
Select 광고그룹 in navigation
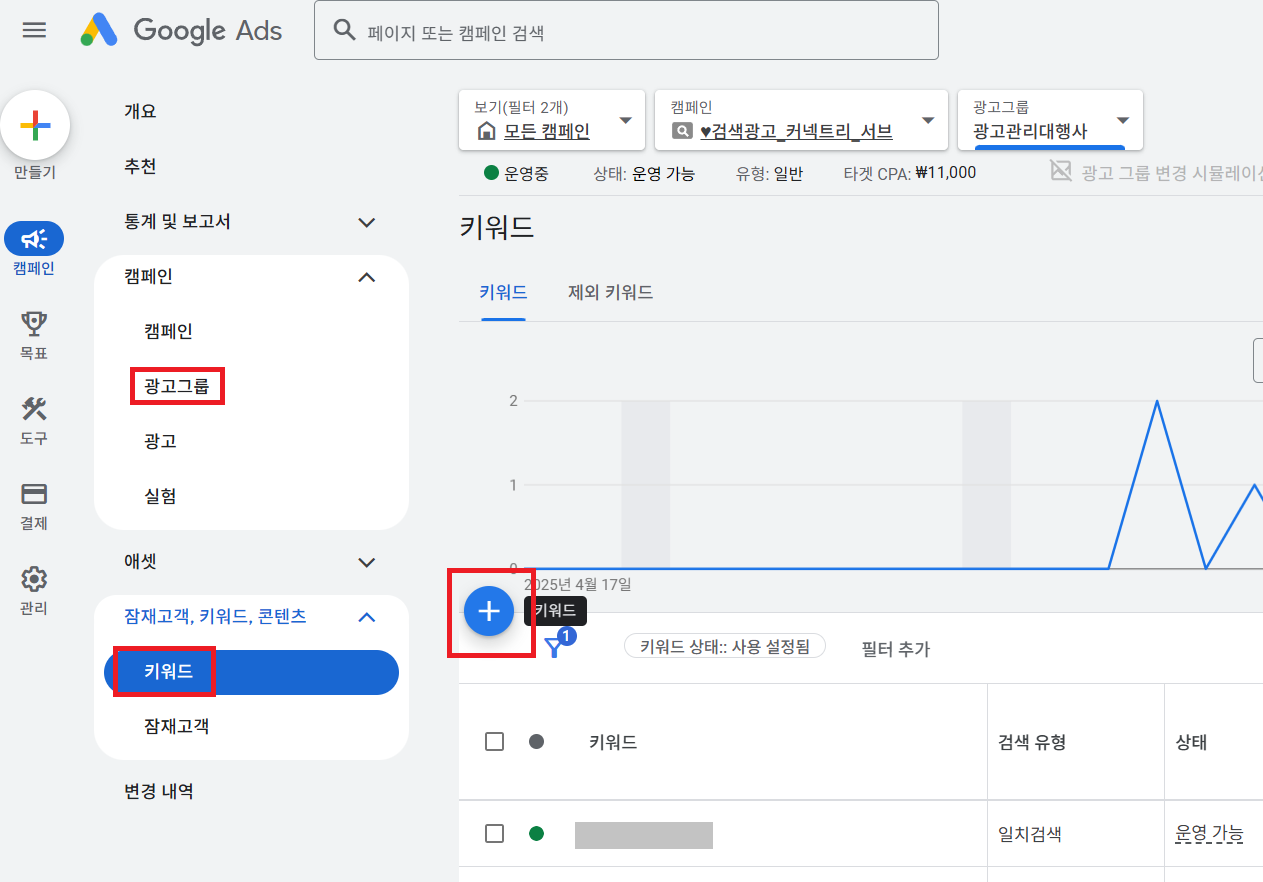coord(176,386)
